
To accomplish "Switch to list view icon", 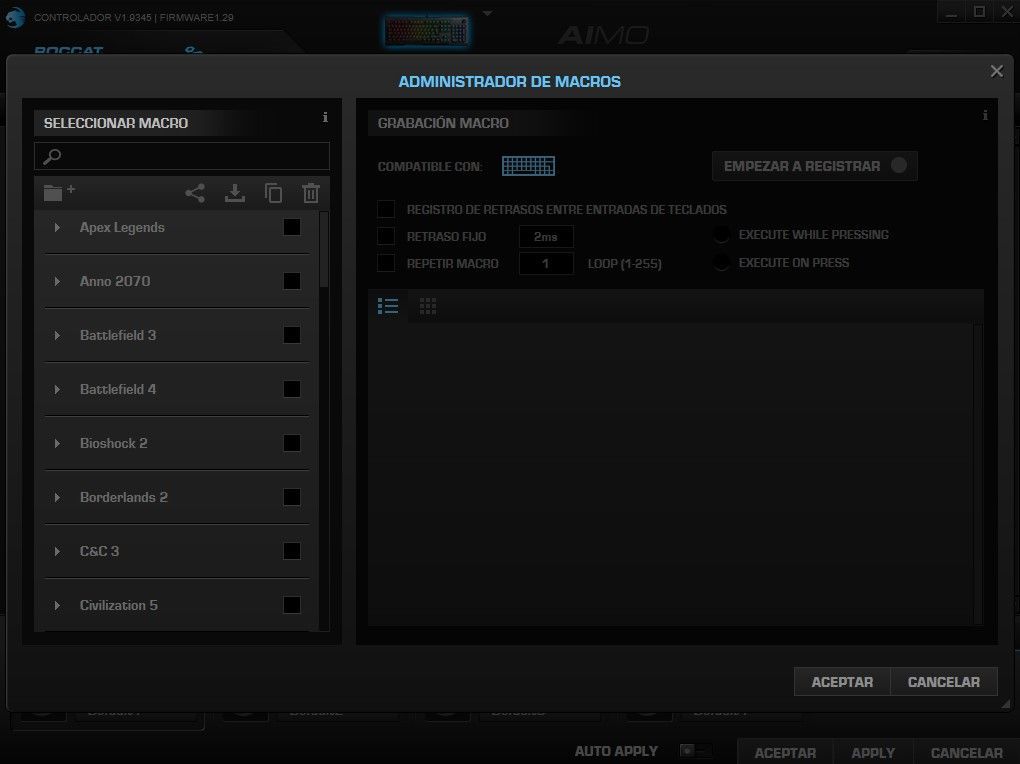I will pos(388,306).
